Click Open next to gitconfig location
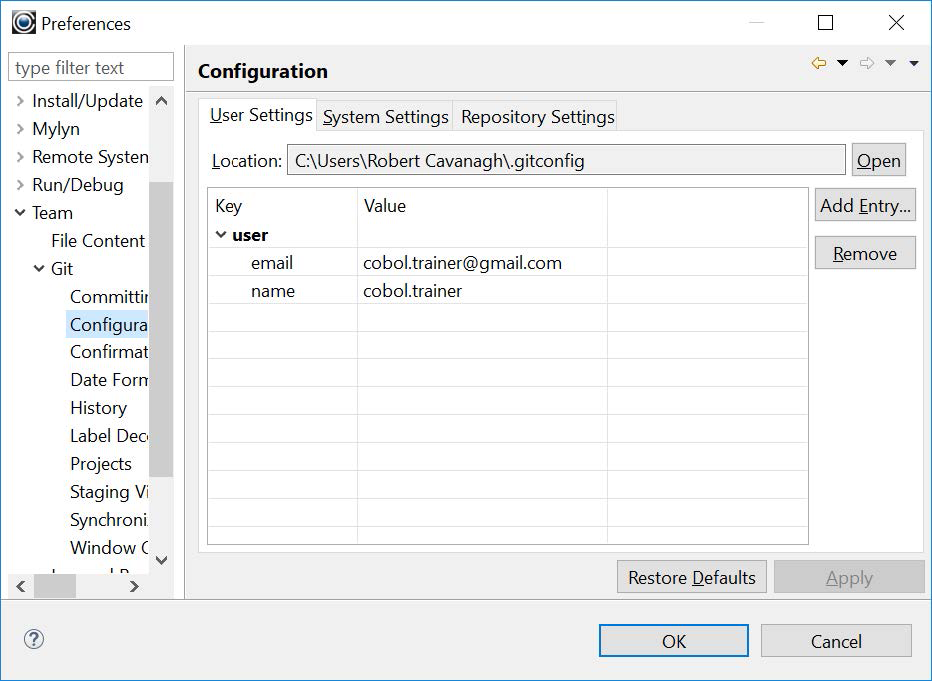Viewport: 932px width, 681px height. click(x=878, y=161)
